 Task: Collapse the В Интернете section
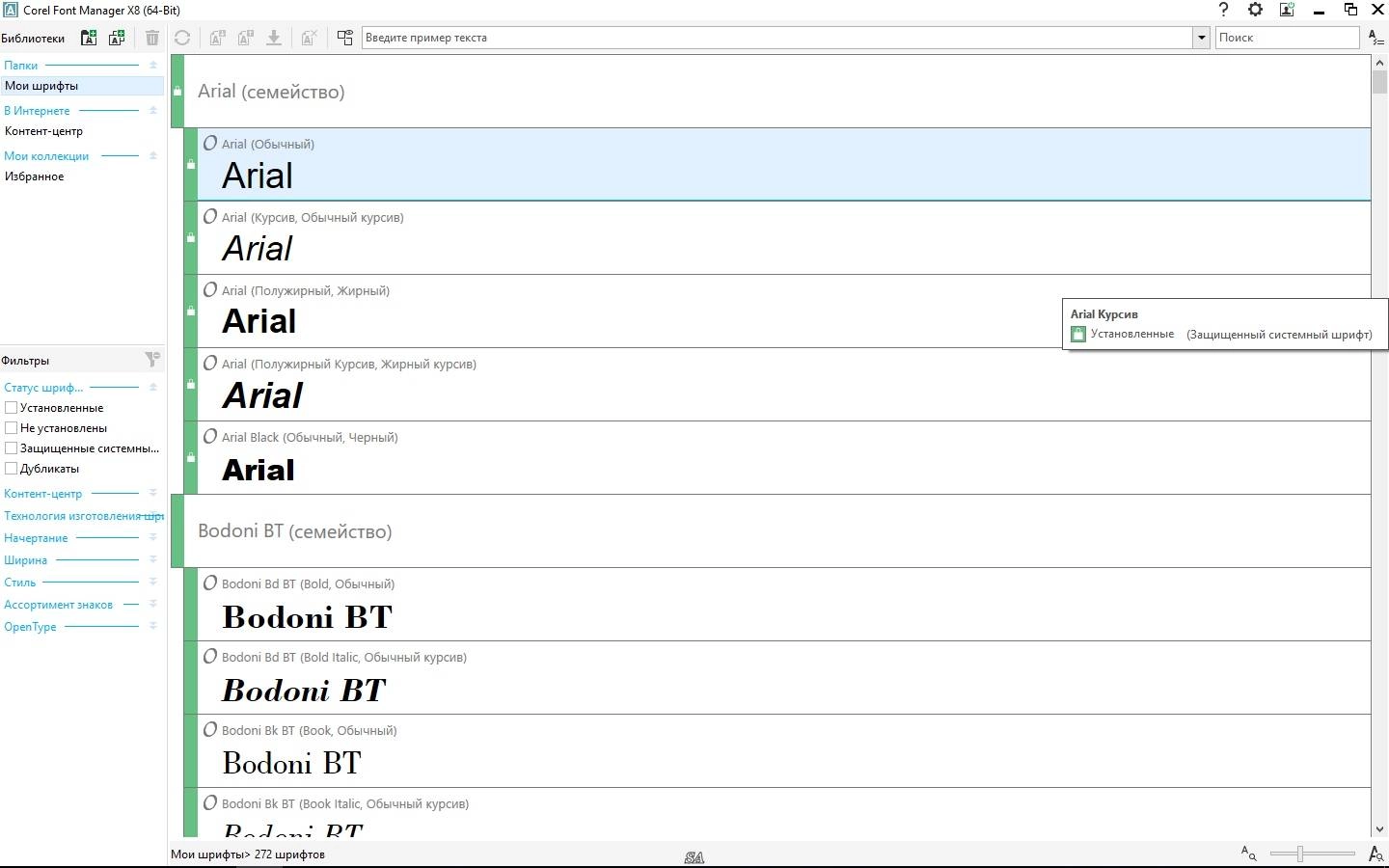pyautogui.click(x=152, y=110)
